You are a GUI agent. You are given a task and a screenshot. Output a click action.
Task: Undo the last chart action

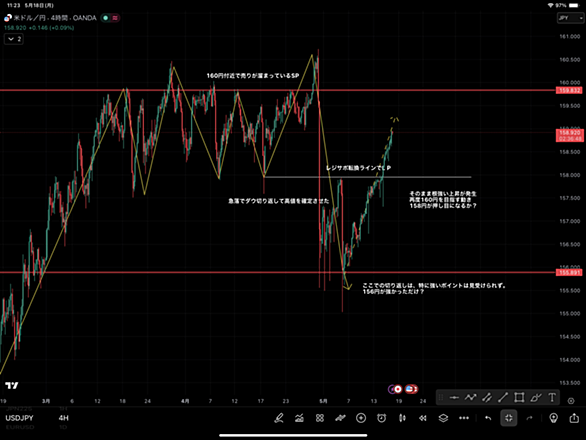coord(488,418)
